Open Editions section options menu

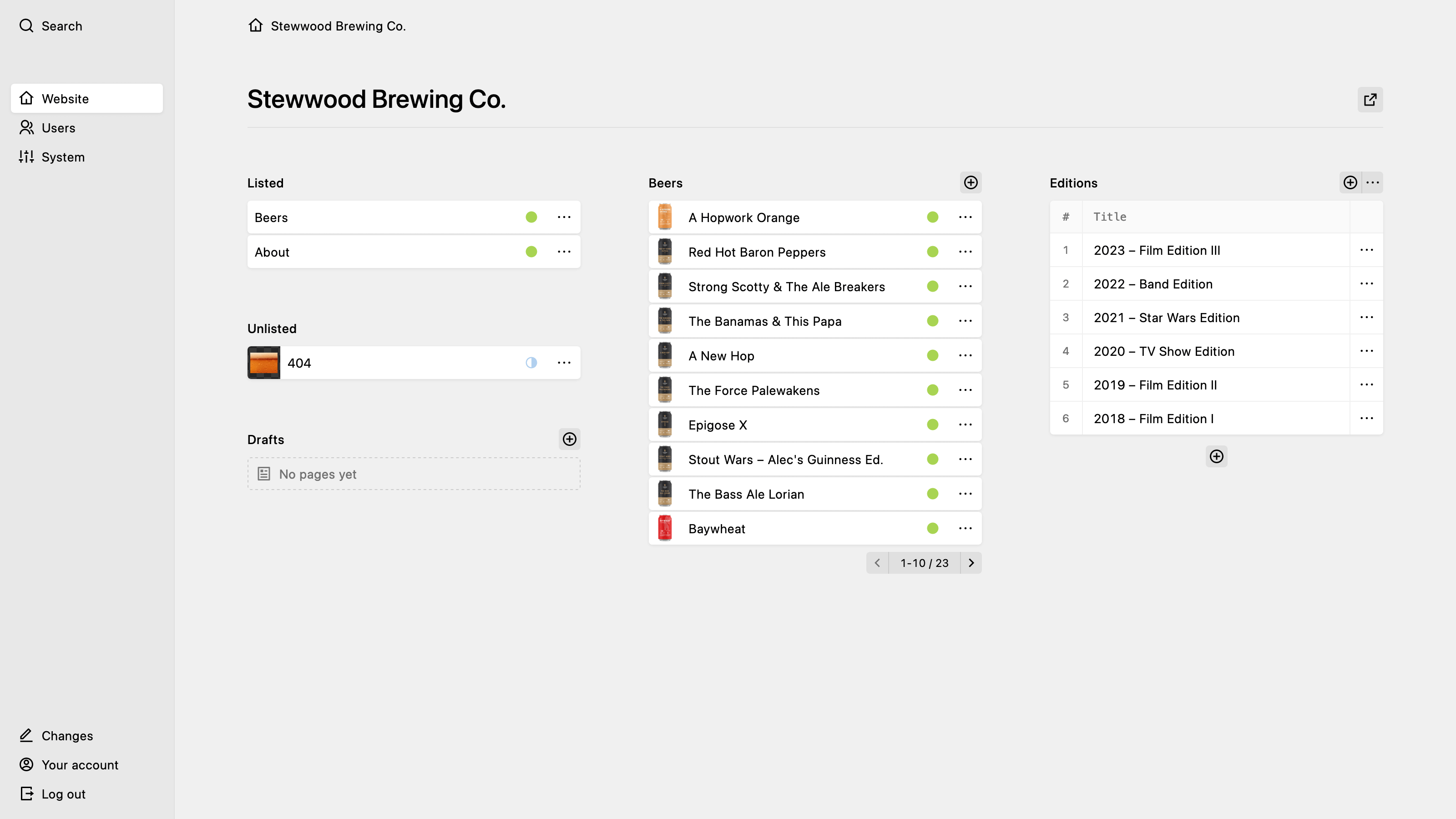tap(1372, 182)
